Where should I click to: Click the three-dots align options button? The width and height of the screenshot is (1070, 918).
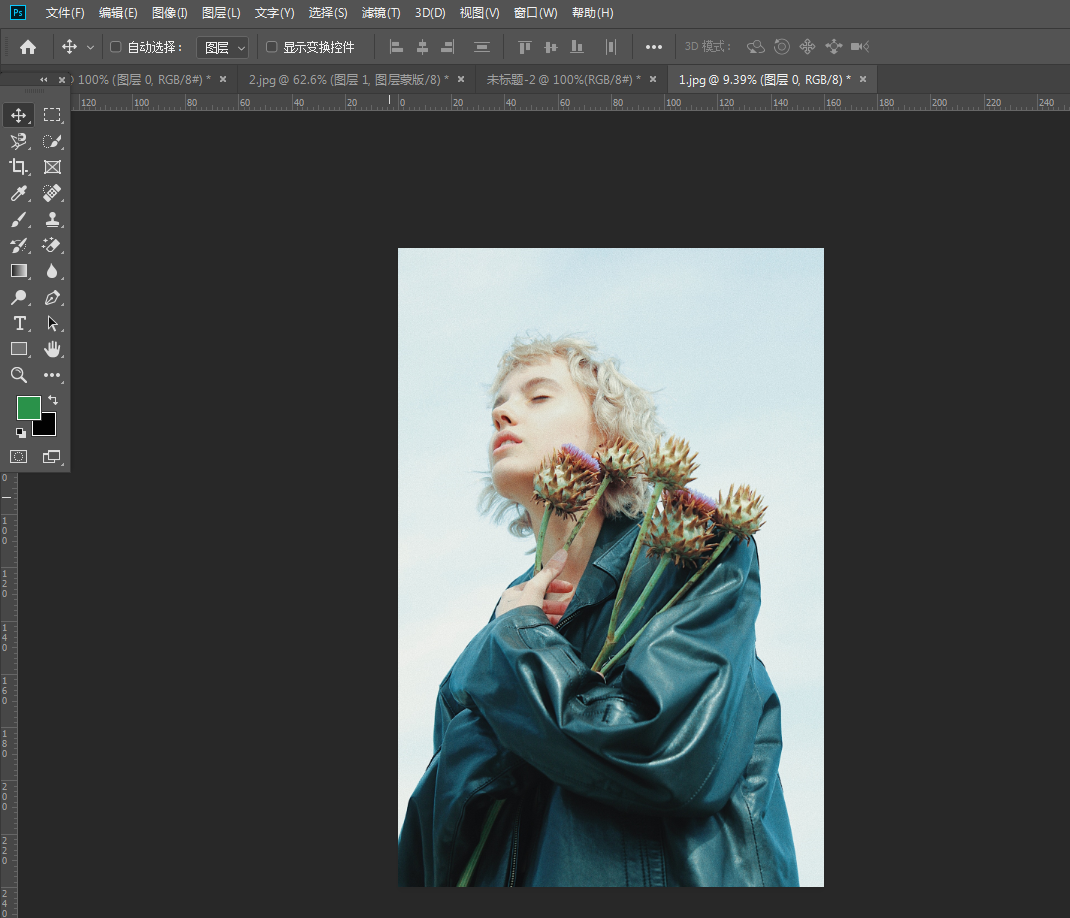click(653, 47)
